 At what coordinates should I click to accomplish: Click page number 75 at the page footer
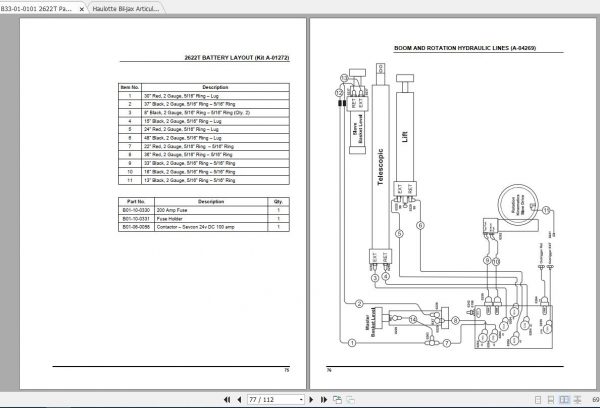[x=287, y=370]
